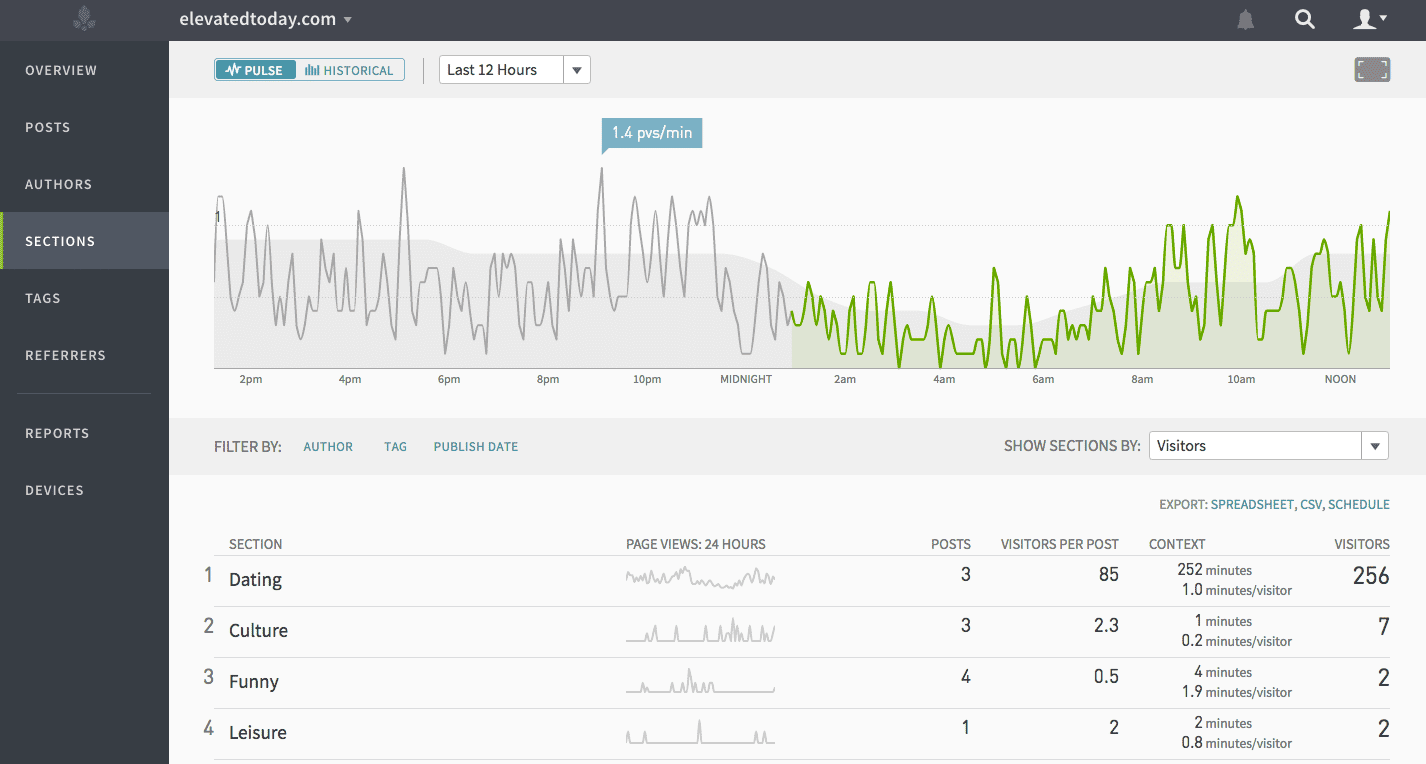The width and height of the screenshot is (1426, 764).
Task: Open Authors in sidebar
Action: [84, 185]
